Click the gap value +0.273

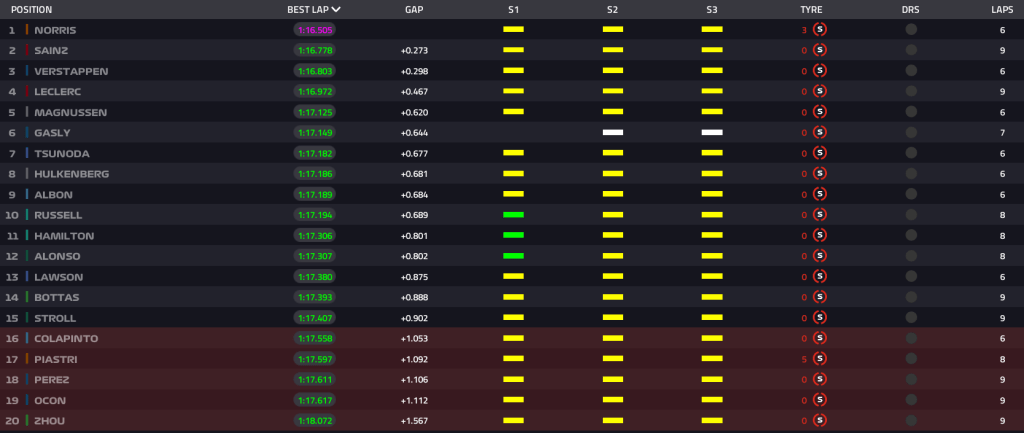(x=415, y=50)
